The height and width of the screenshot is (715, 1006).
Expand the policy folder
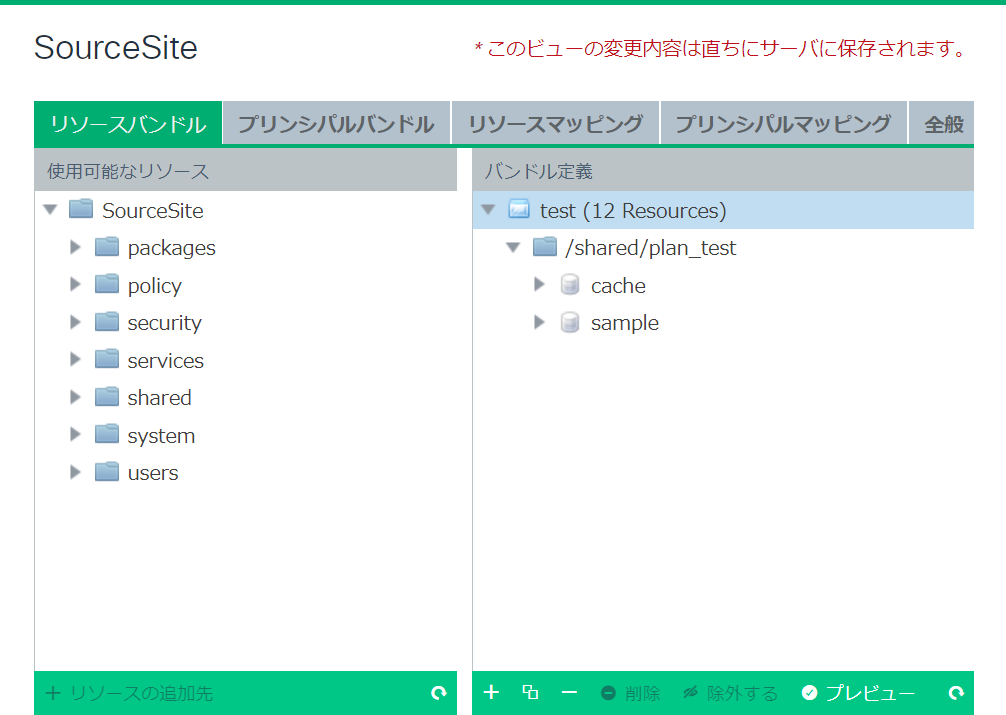(75, 284)
